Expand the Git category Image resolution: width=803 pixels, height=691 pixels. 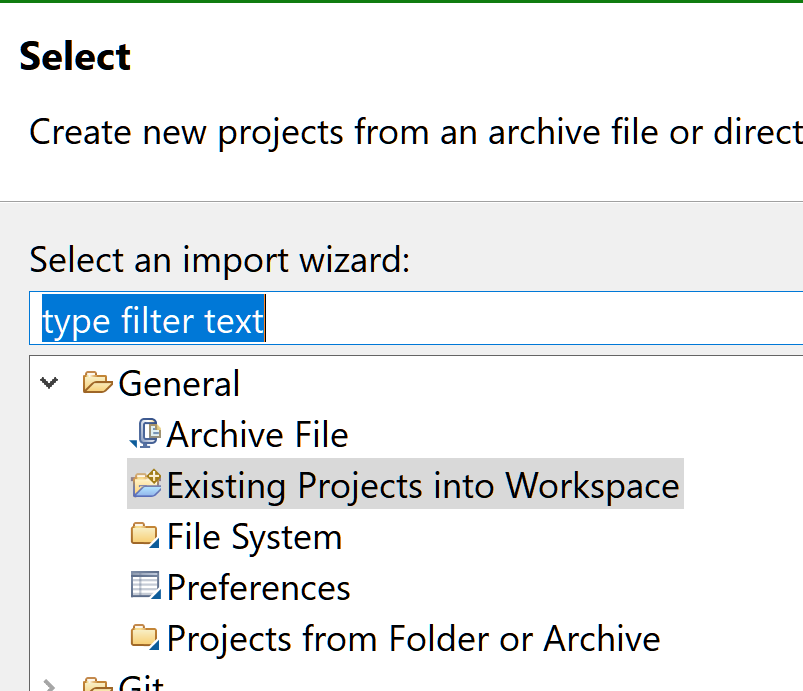click(48, 685)
